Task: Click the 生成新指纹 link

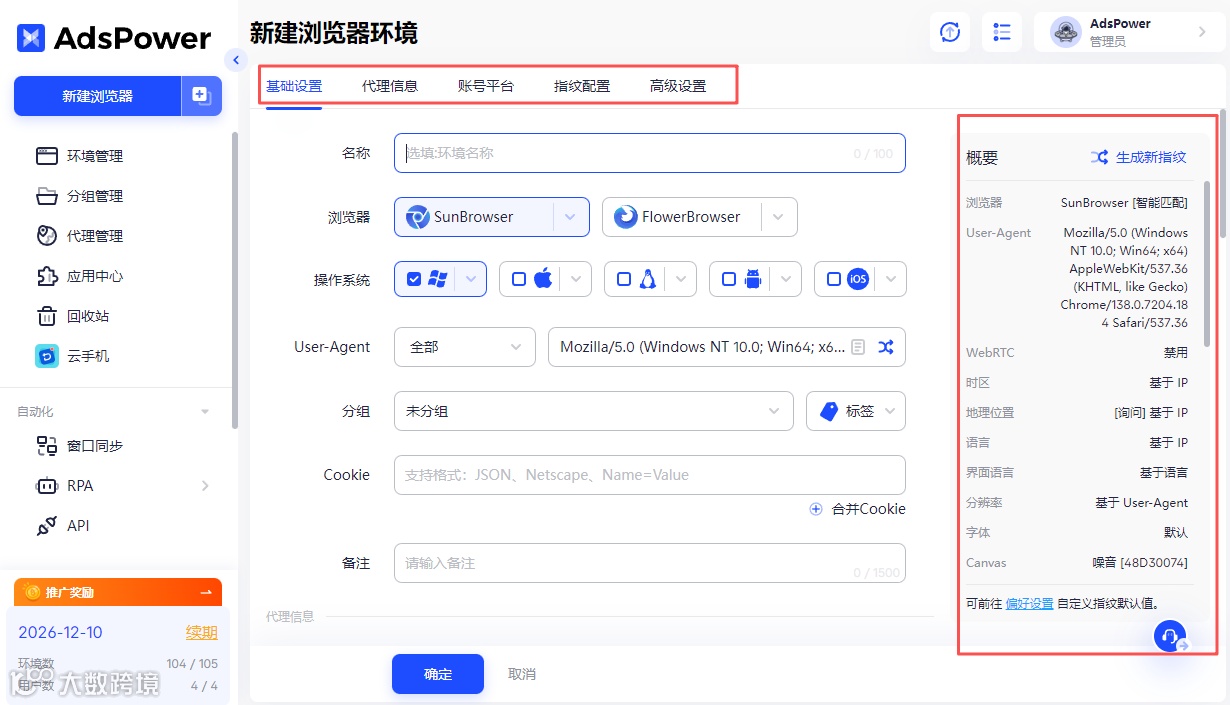Action: pyautogui.click(x=1151, y=157)
